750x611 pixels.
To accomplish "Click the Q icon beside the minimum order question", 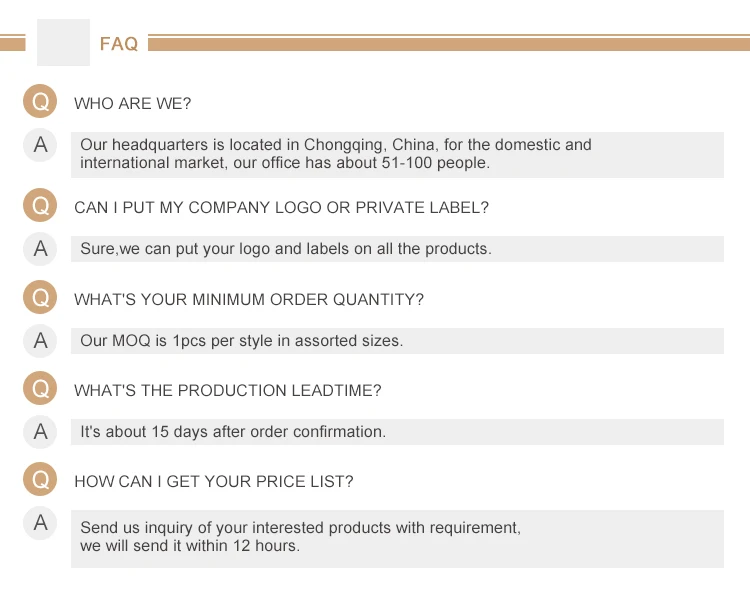I will pos(40,298).
